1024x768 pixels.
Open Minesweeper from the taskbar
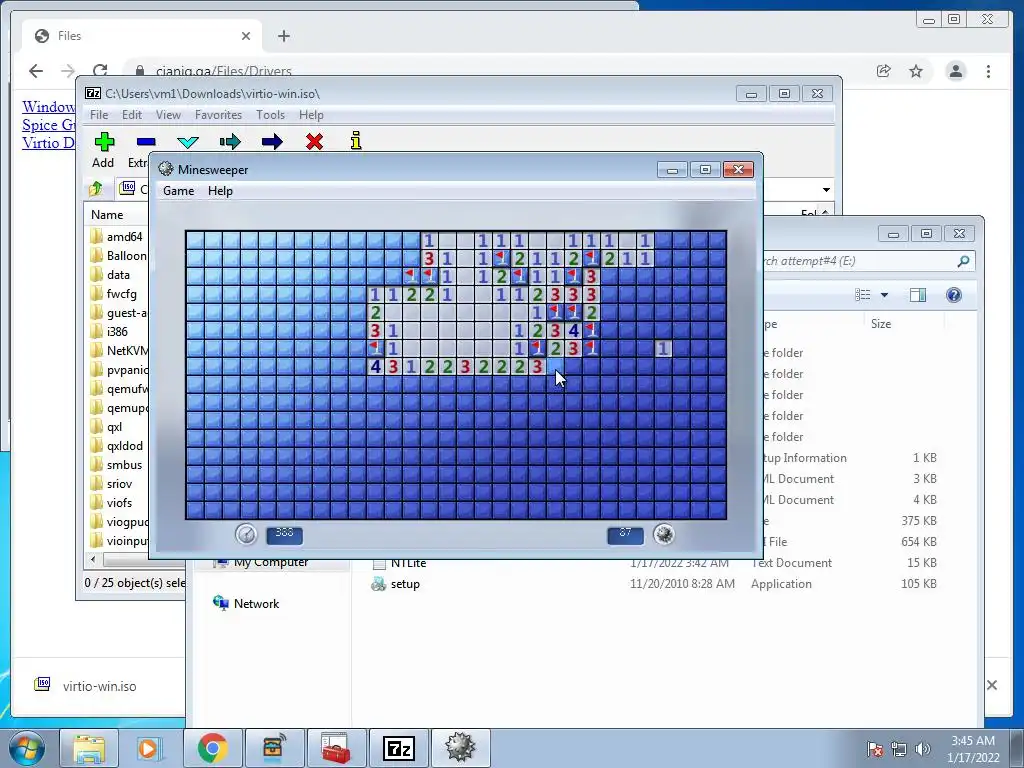point(460,748)
